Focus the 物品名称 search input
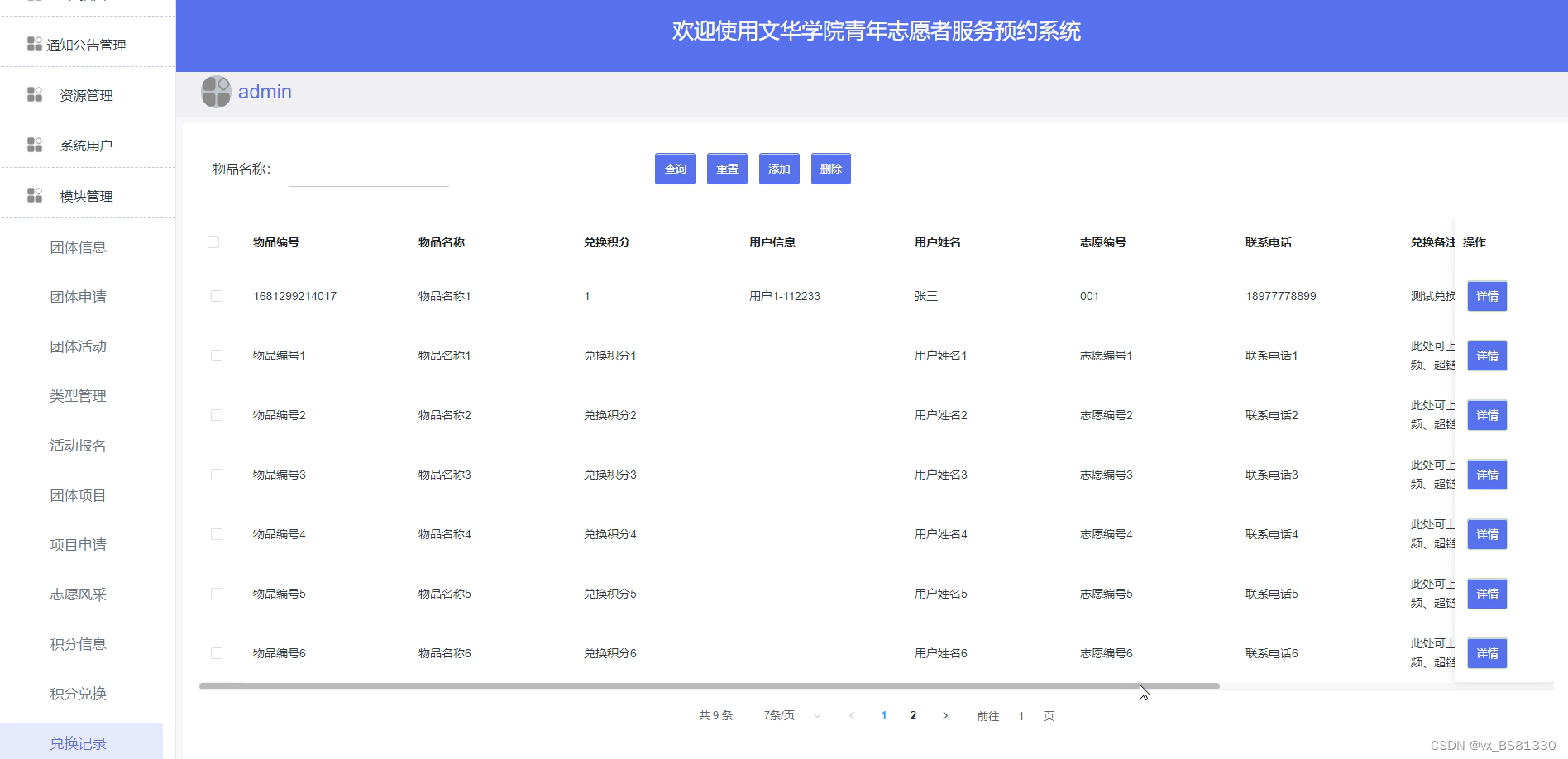This screenshot has width=1568, height=759. click(x=369, y=169)
